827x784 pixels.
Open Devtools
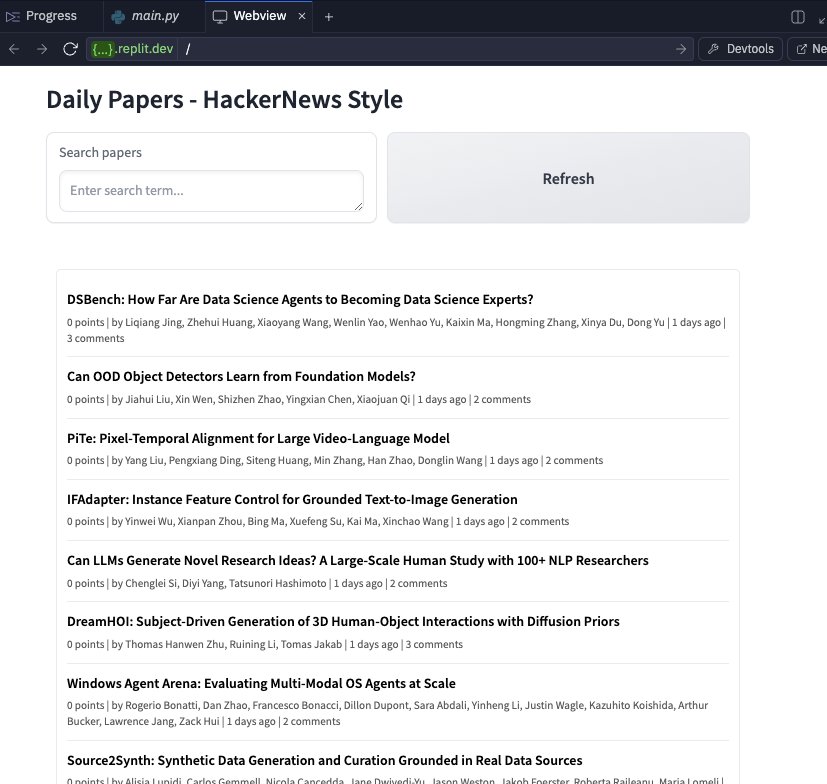(x=741, y=49)
